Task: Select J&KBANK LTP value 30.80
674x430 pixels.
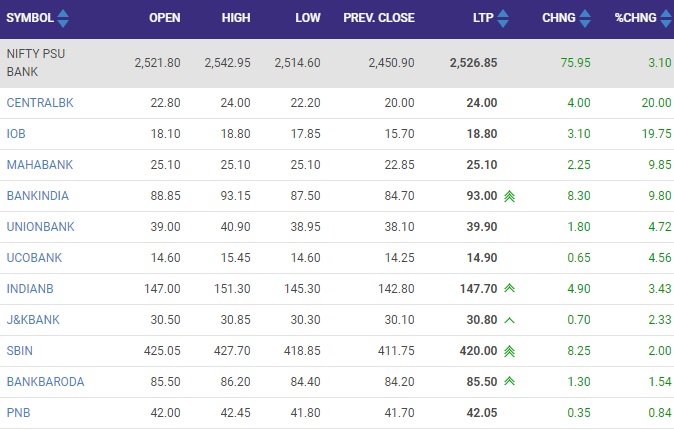Action: click(x=482, y=319)
